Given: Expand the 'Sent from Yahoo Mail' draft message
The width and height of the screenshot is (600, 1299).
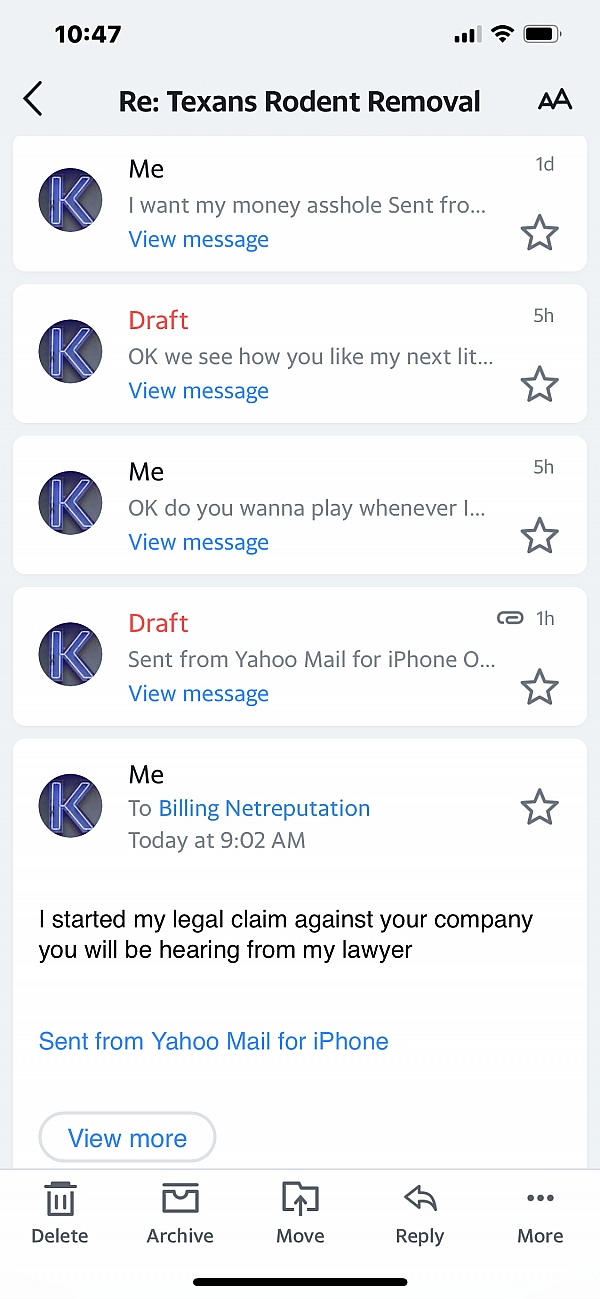Looking at the screenshot, I should 198,694.
